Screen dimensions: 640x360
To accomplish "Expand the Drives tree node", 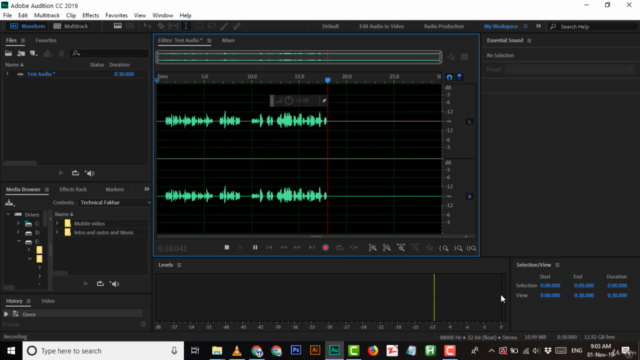I will tap(8, 214).
